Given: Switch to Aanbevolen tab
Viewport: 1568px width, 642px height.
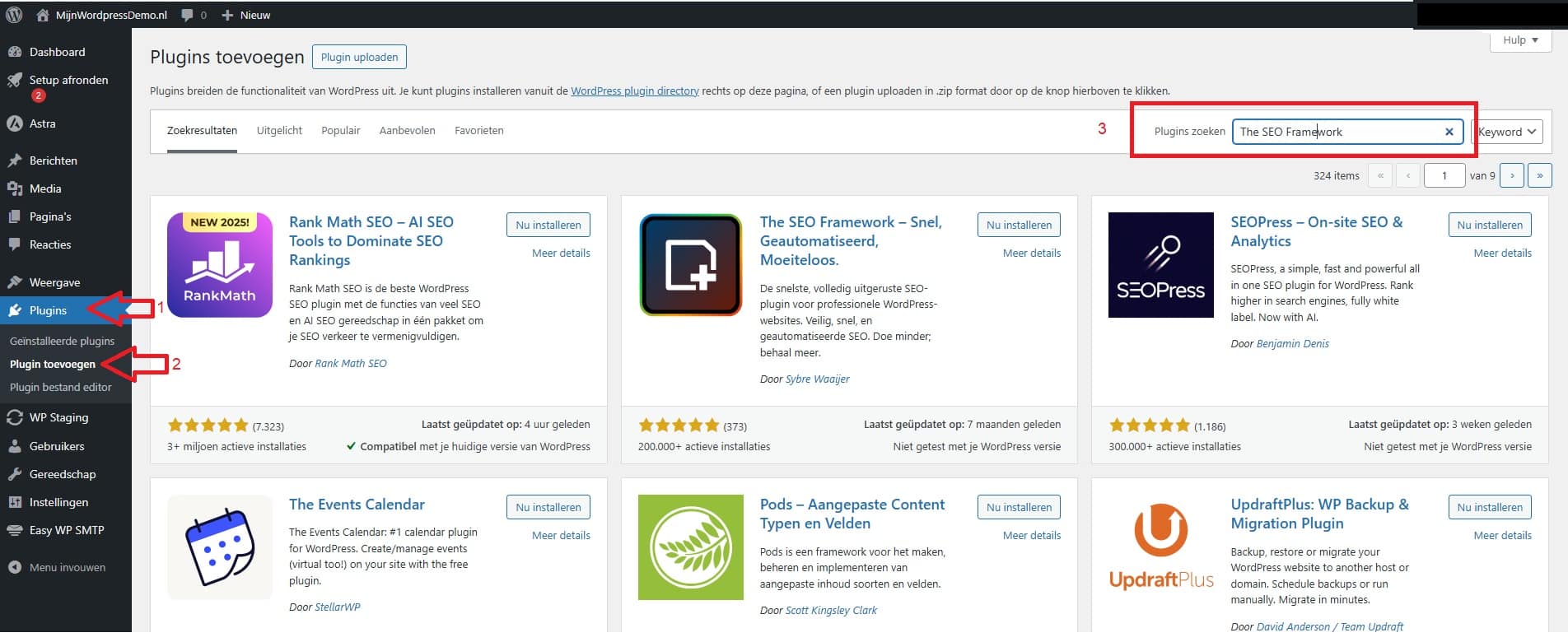Looking at the screenshot, I should 407,131.
